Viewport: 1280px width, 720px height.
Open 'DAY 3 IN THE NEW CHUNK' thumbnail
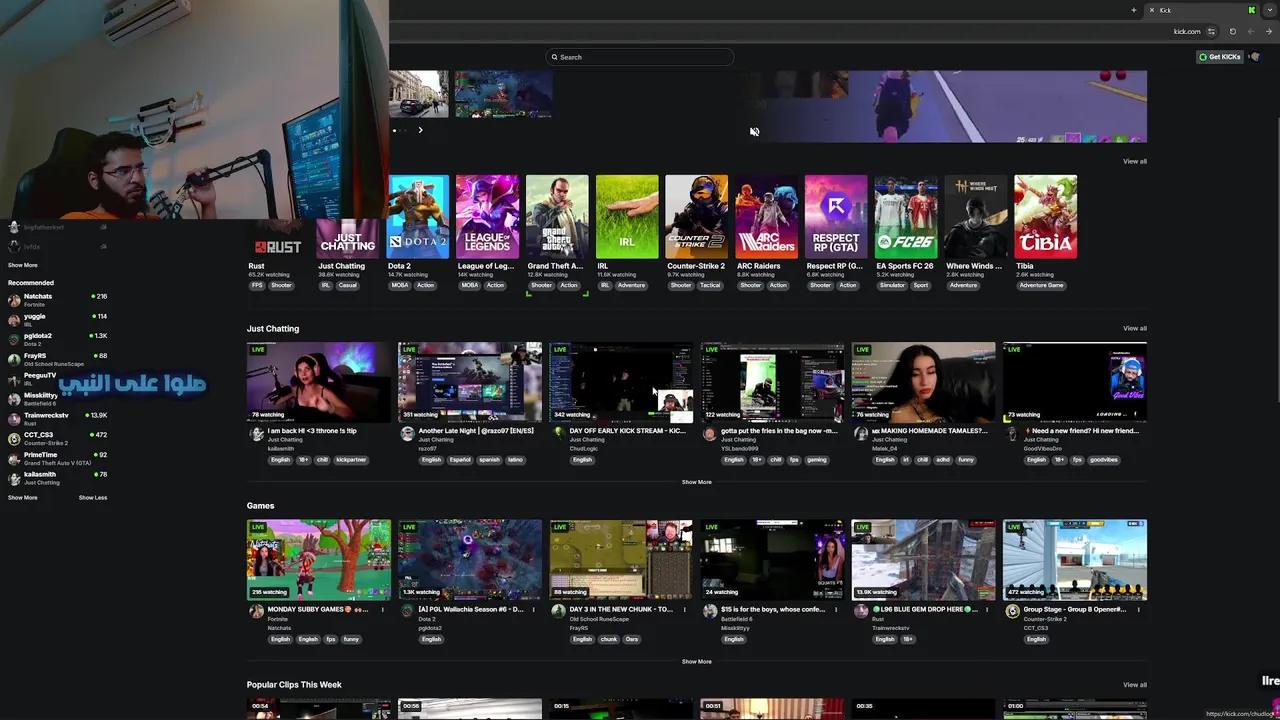pyautogui.click(x=621, y=560)
